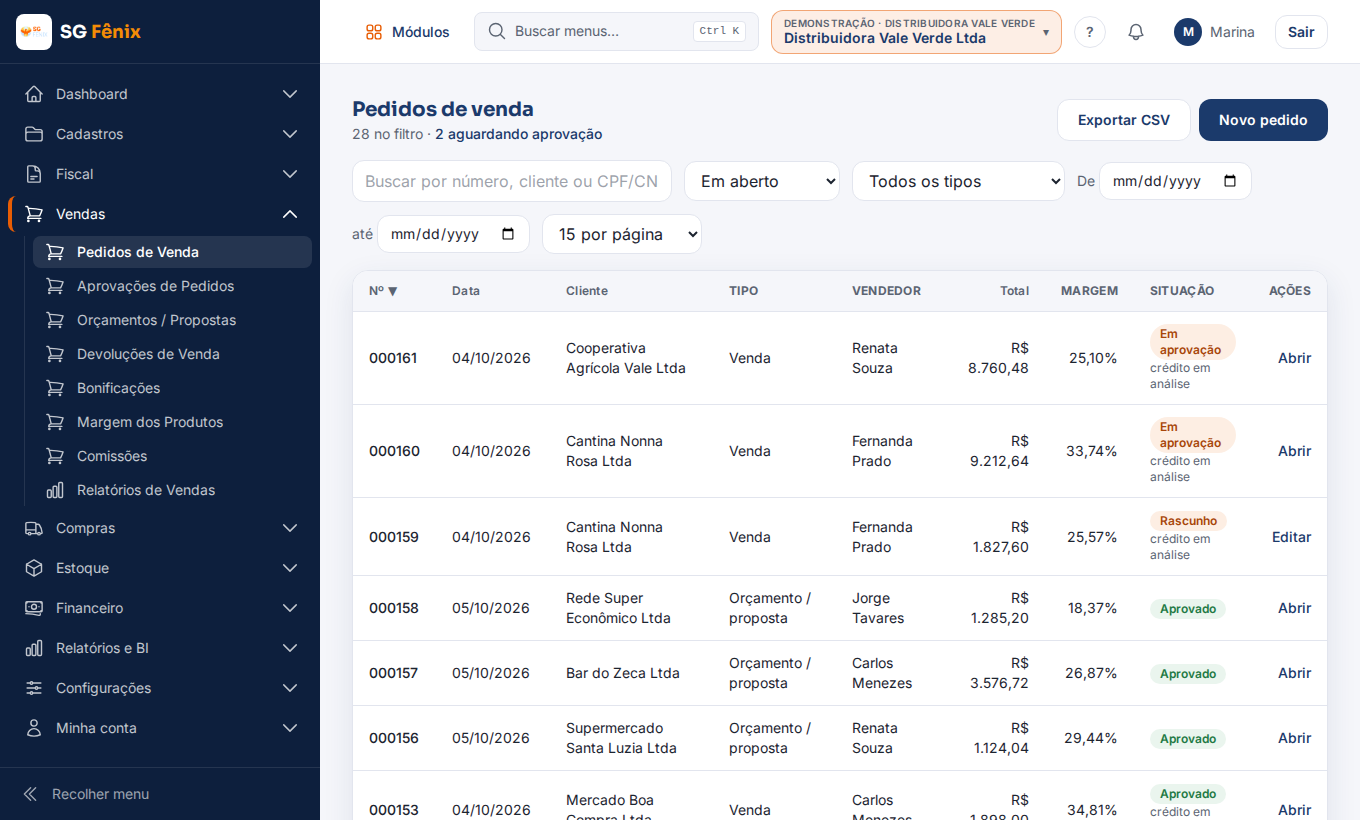Open order 000157 Bar do Zeca
1360x820 pixels.
(x=1294, y=673)
